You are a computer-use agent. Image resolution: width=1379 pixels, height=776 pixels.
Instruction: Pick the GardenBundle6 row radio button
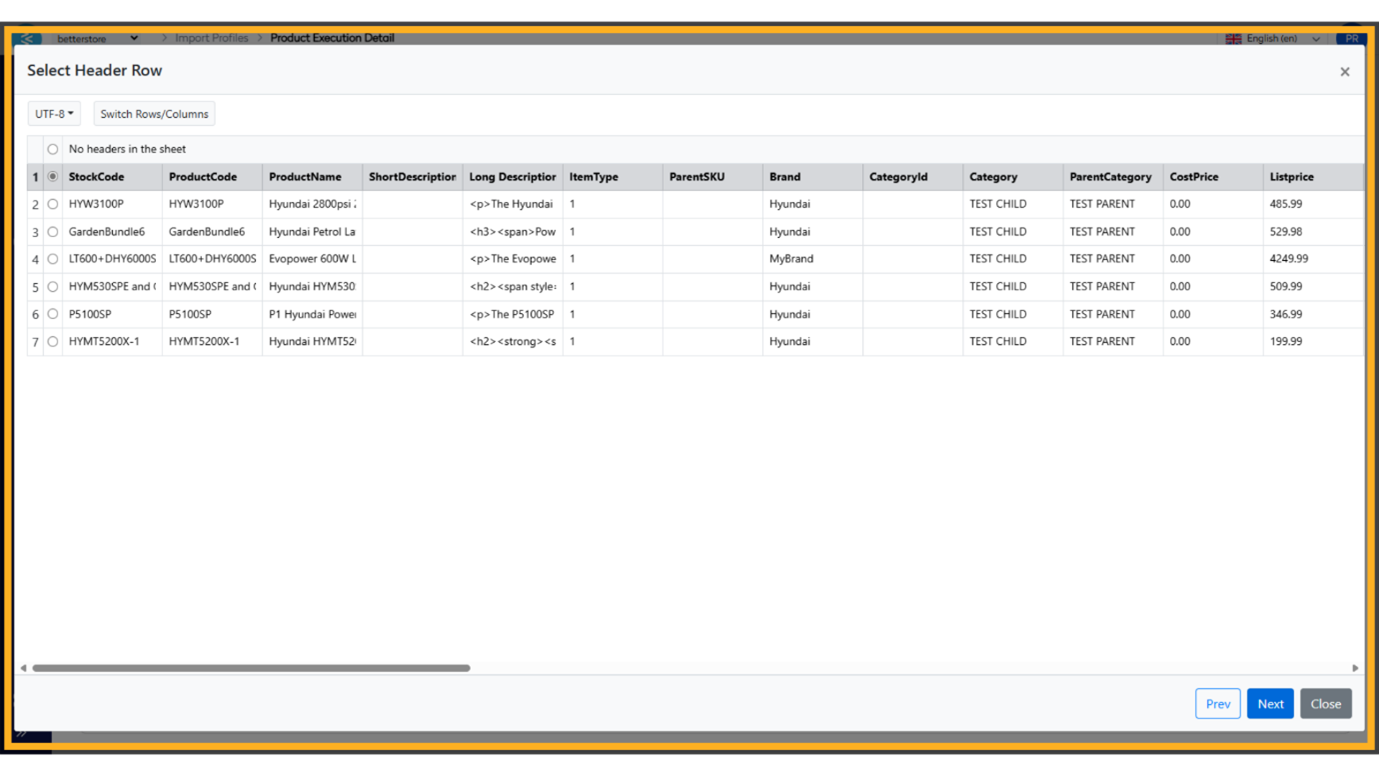tap(53, 232)
